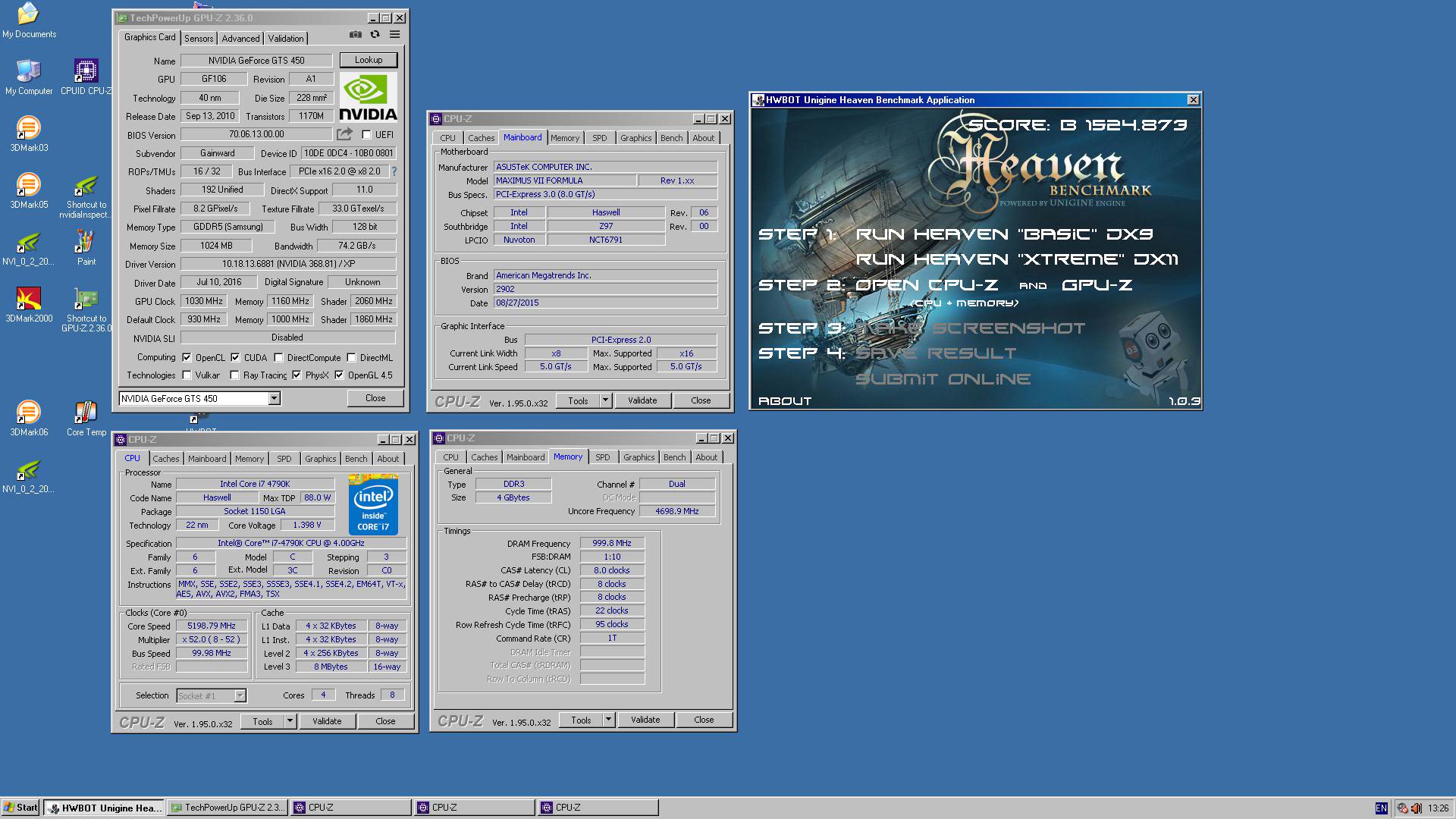1456x819 pixels.
Task: Open Bench tab in CPU tab CPU-Z window
Action: [356, 459]
